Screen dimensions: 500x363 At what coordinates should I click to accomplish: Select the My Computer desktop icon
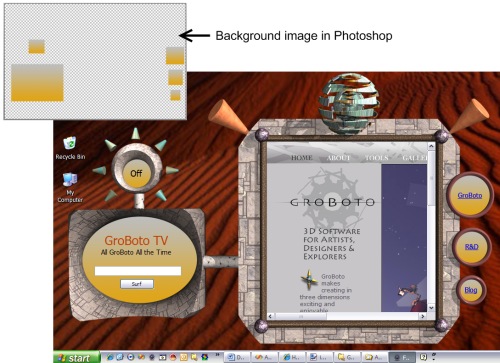point(70,188)
